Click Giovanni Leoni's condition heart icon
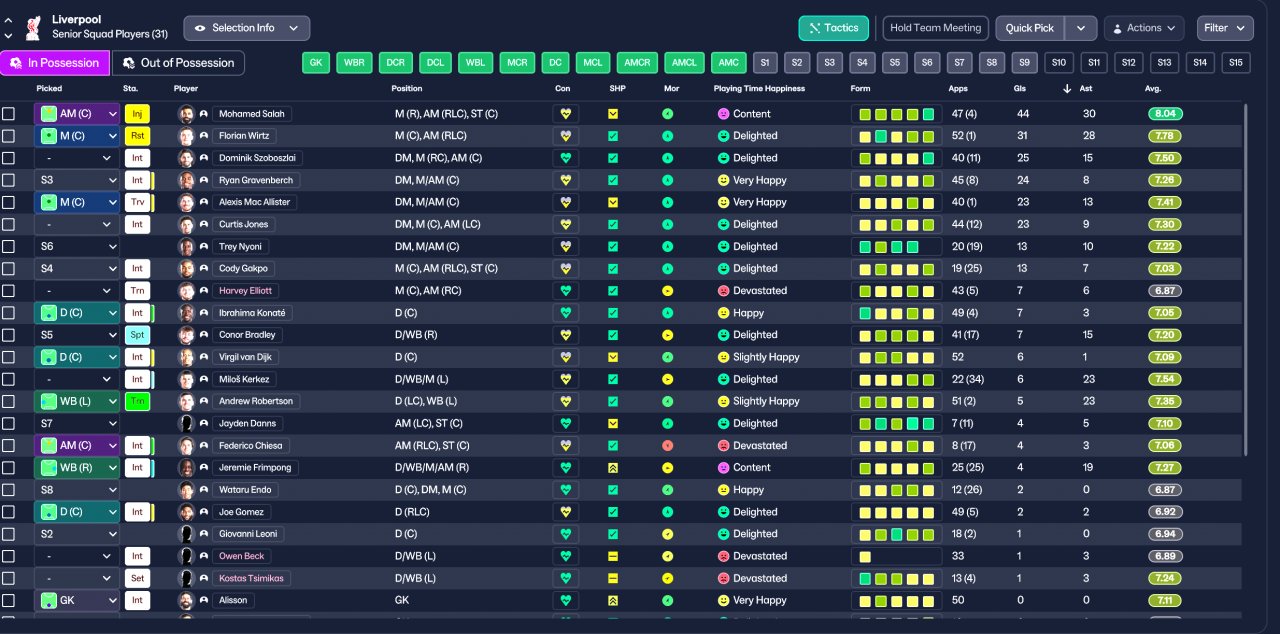1280x634 pixels. [566, 534]
